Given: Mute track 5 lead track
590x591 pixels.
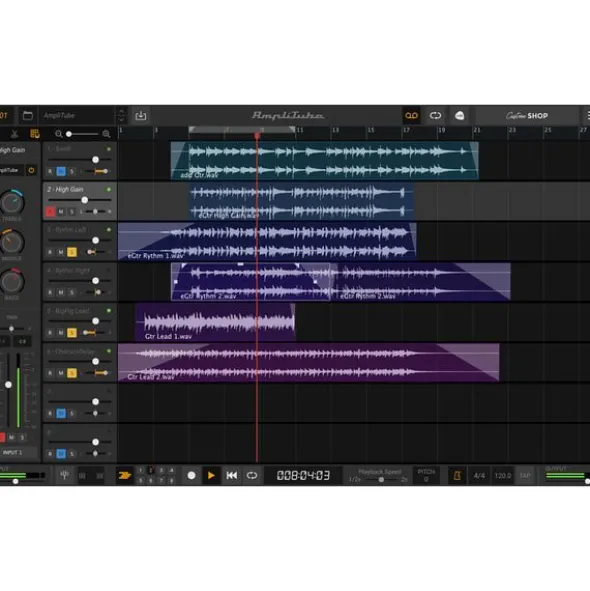Looking at the screenshot, I should [61, 333].
